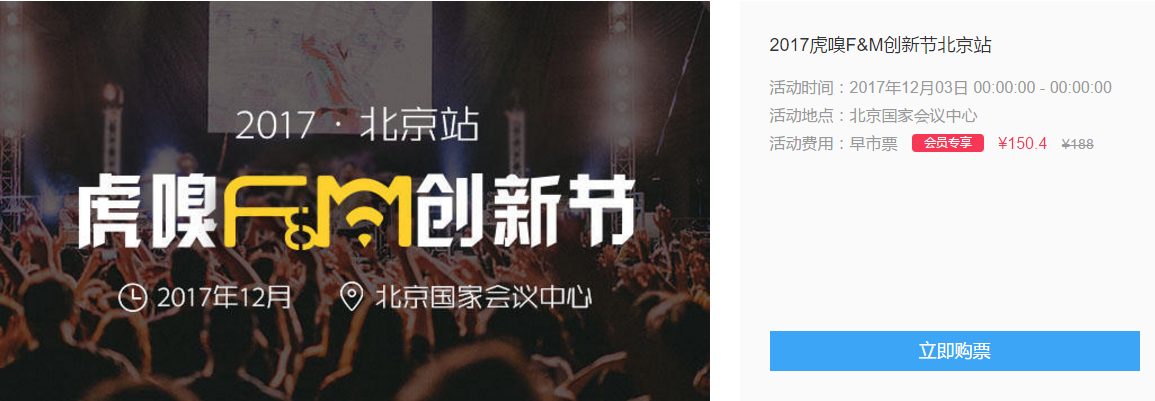
Task: Click the location pin icon on banner
Action: 352,297
